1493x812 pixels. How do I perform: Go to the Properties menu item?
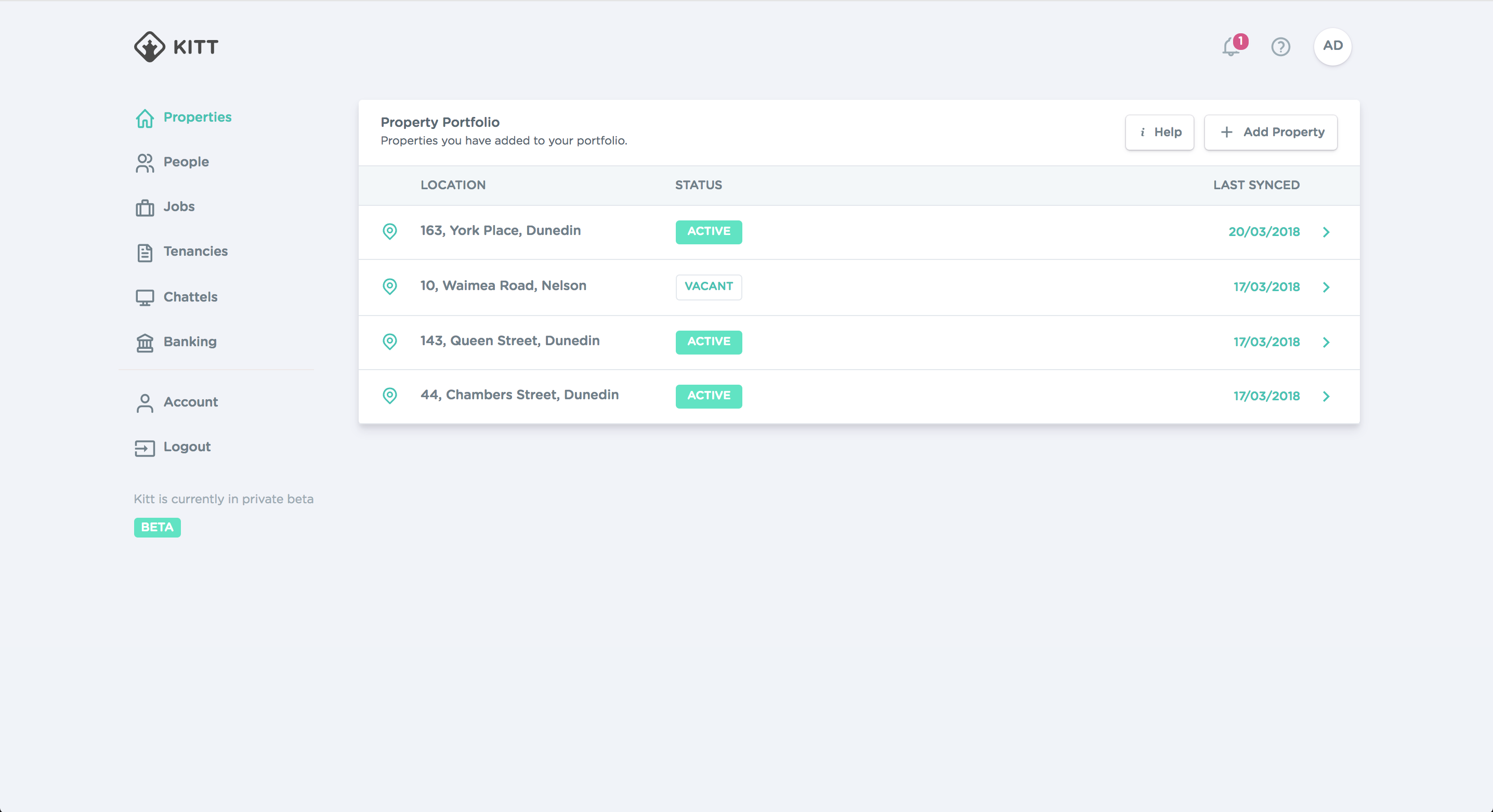click(198, 117)
